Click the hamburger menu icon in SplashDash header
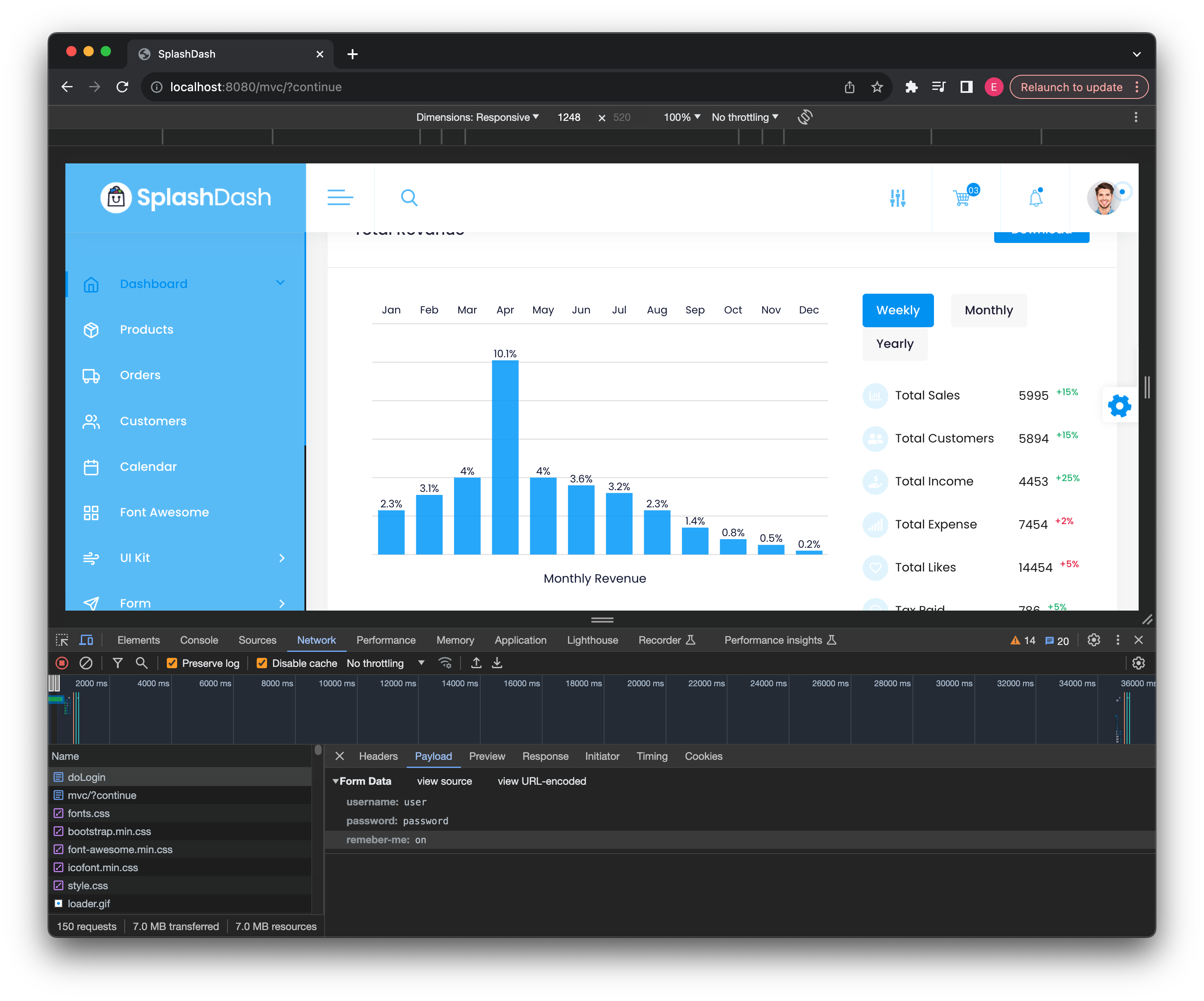Viewport: 1204px width, 1001px height. coord(340,198)
